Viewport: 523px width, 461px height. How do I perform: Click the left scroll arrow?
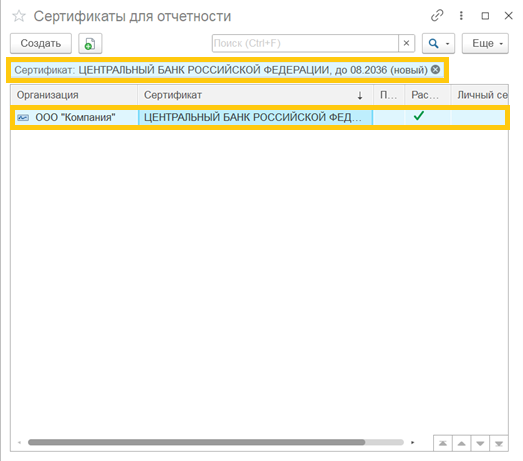(x=19, y=443)
